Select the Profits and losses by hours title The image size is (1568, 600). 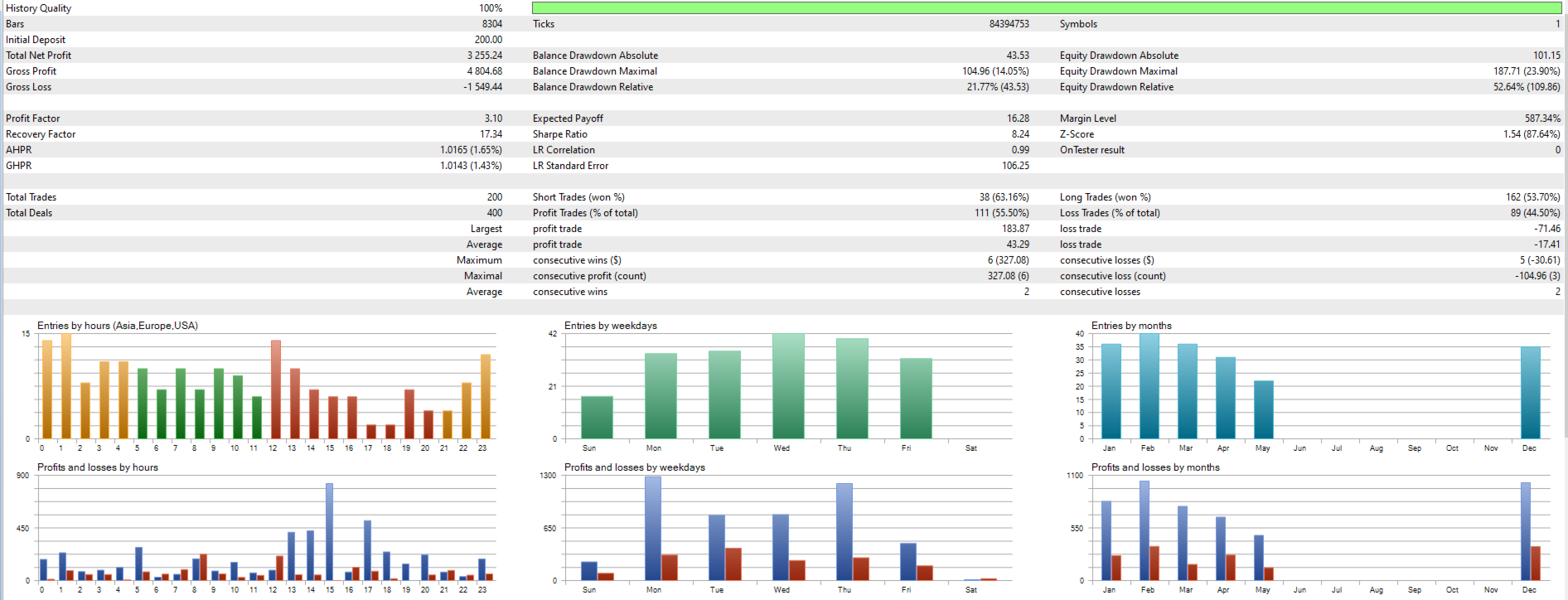[98, 467]
